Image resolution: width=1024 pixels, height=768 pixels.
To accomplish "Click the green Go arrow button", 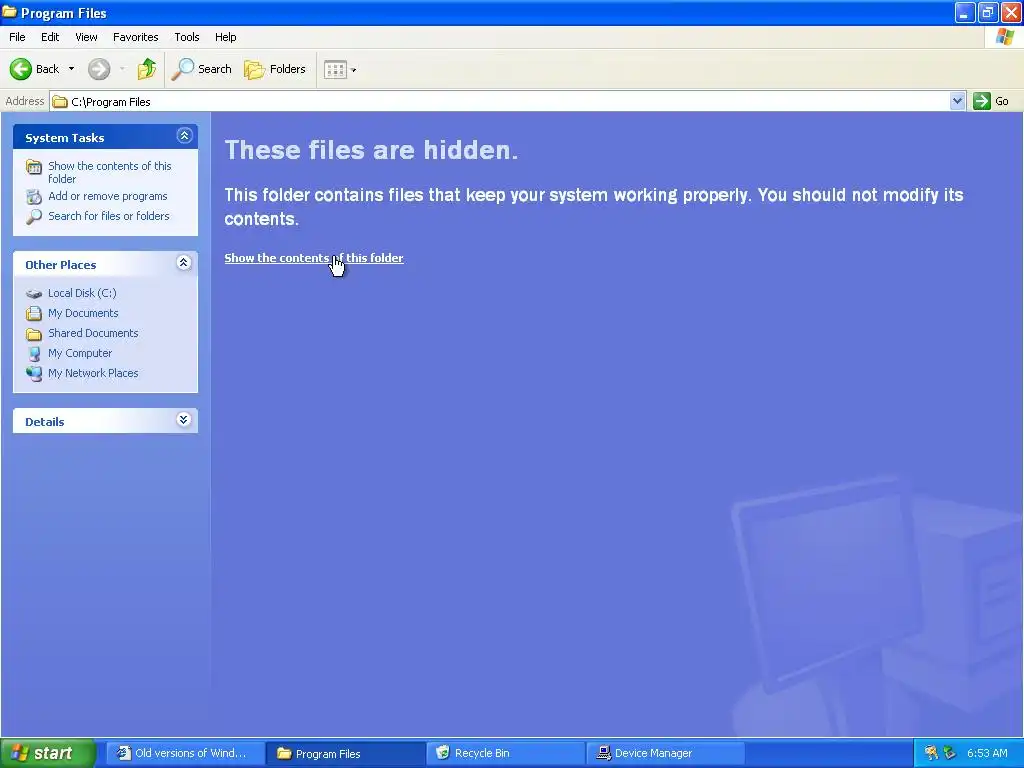I will [982, 101].
